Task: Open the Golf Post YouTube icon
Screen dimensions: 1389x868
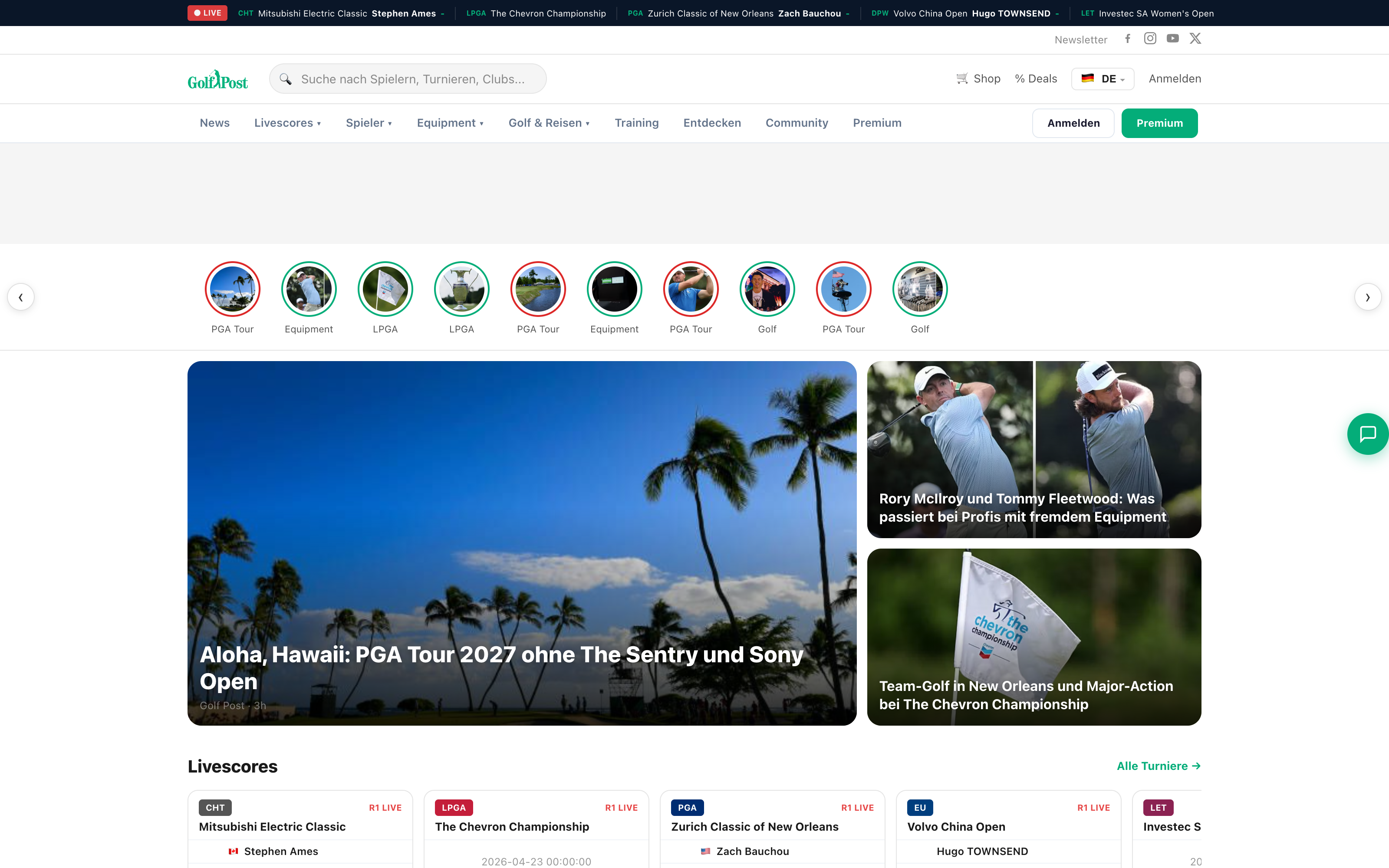Action: [x=1172, y=39]
